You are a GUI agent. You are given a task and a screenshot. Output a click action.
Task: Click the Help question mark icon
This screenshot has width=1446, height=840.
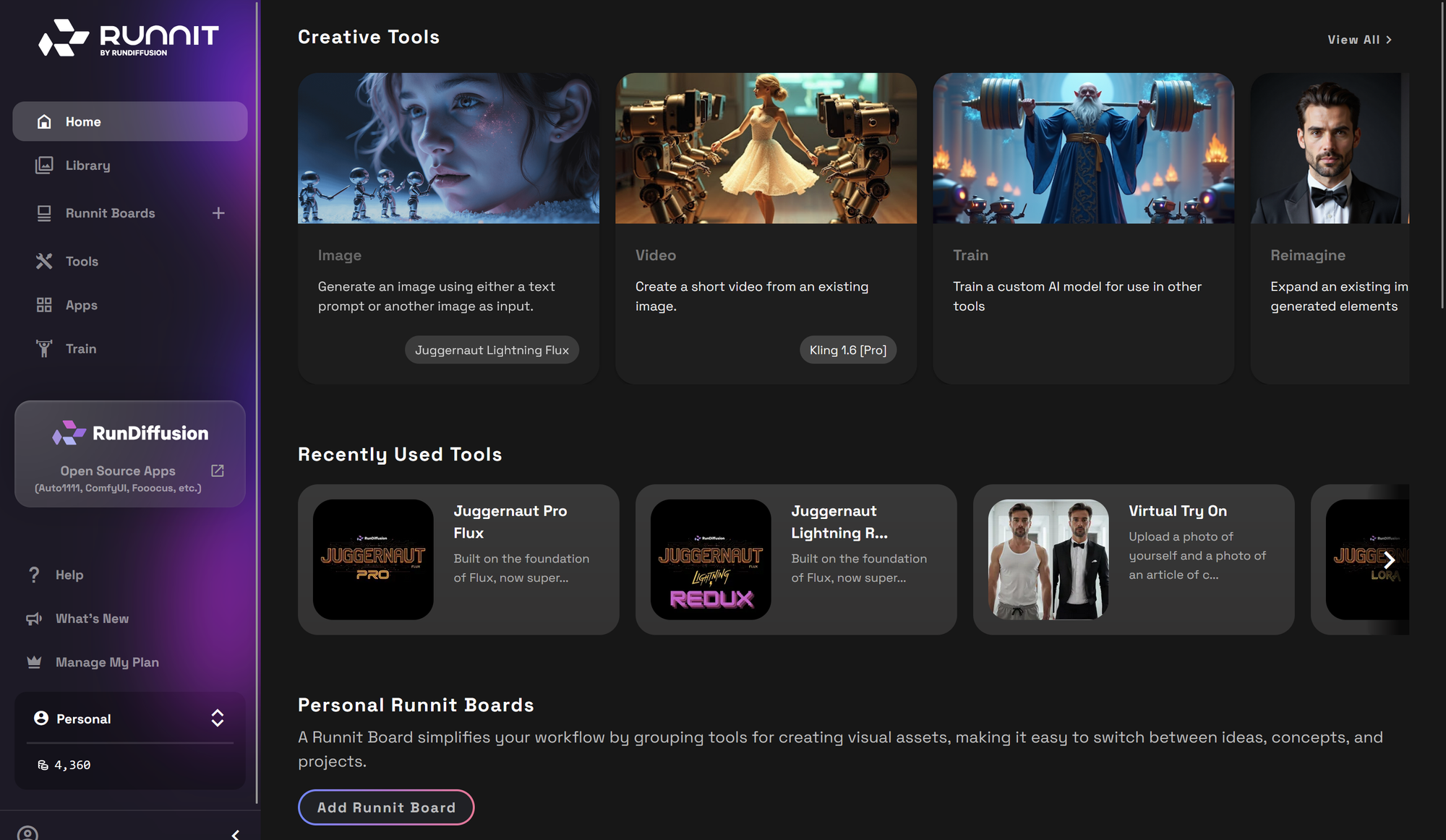pos(34,575)
